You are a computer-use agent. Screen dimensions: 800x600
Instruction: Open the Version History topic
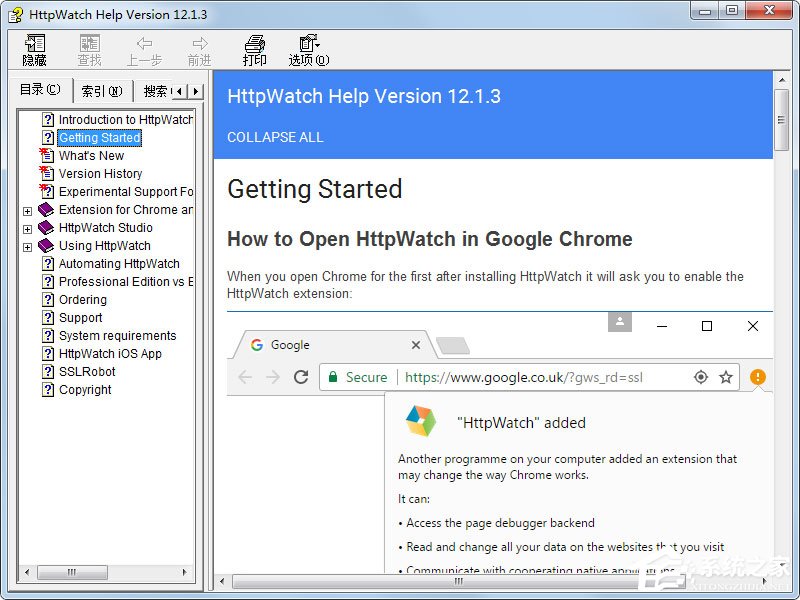click(101, 173)
